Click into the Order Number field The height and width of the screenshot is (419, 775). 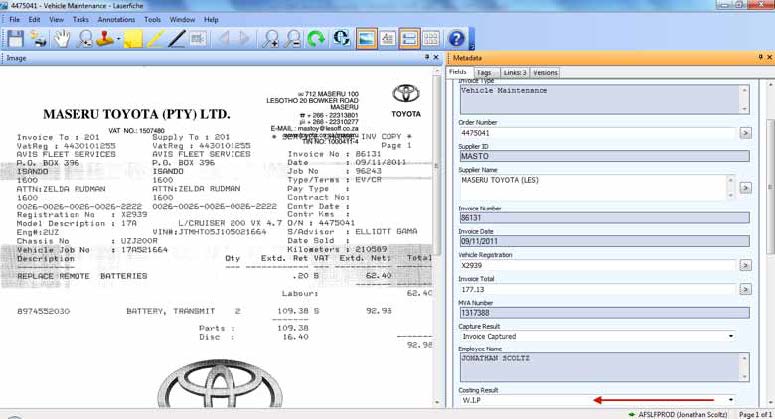pos(598,133)
